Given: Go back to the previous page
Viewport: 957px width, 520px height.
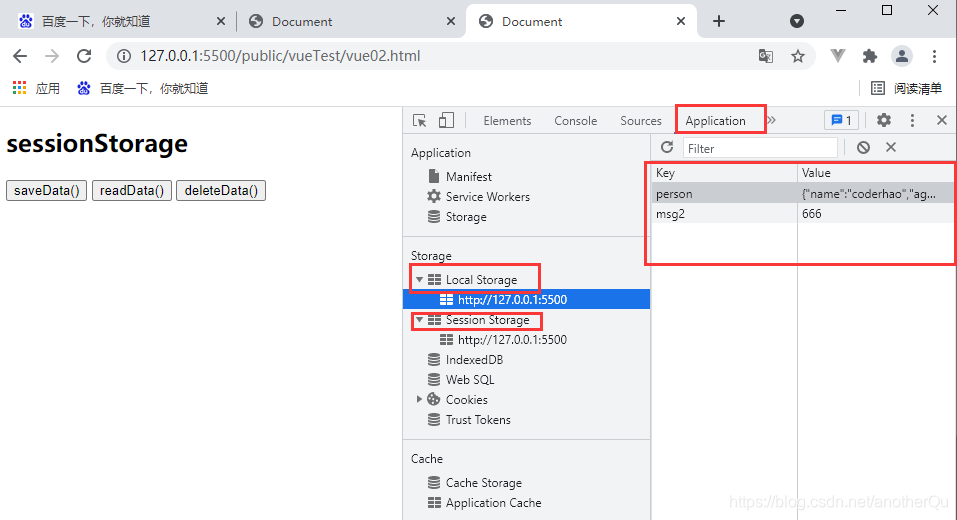Looking at the screenshot, I should [20, 56].
